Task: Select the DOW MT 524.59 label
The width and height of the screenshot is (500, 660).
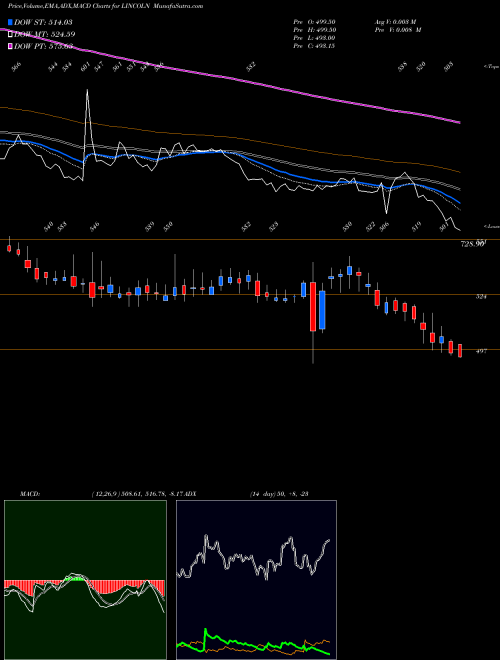Action: tap(44, 34)
